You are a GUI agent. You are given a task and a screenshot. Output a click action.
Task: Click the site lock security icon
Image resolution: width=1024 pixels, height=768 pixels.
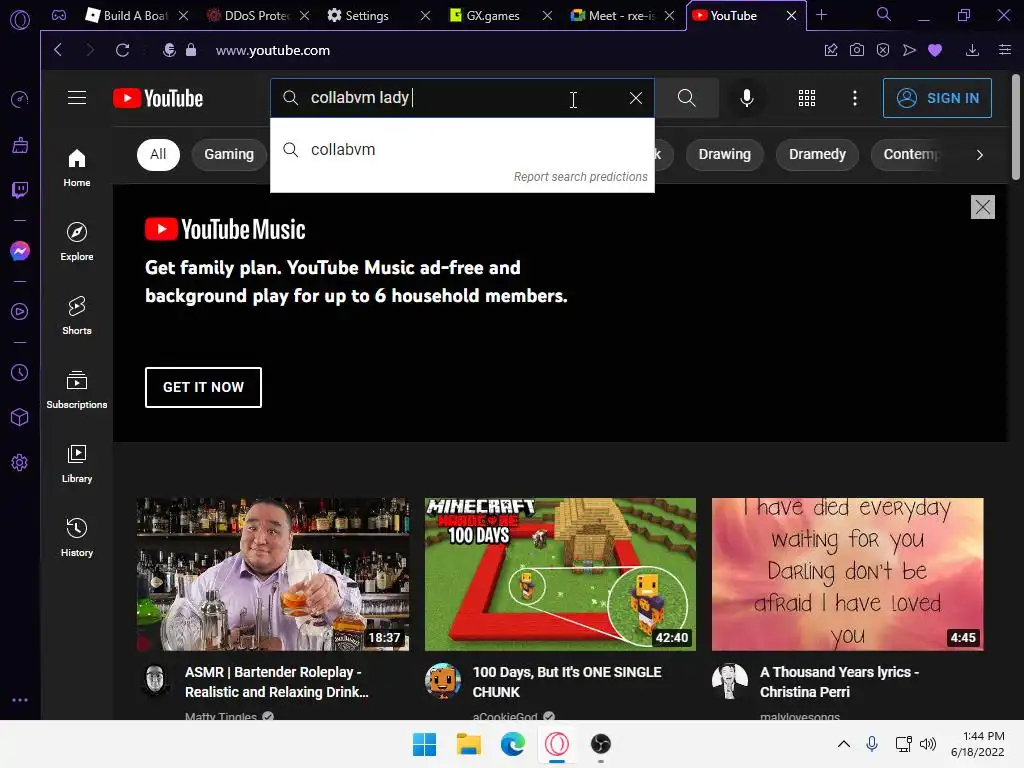pos(191,50)
